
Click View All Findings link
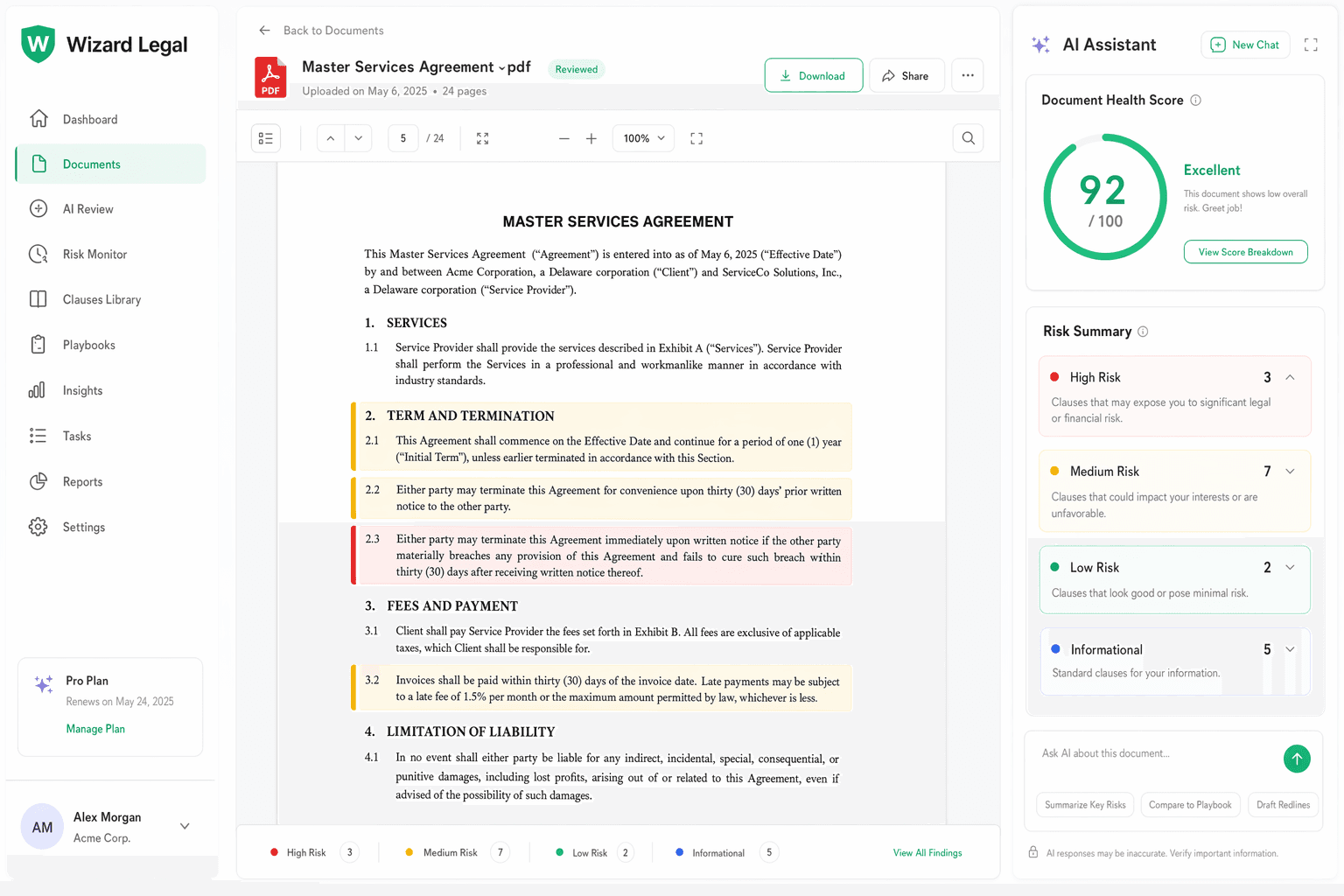point(927,853)
